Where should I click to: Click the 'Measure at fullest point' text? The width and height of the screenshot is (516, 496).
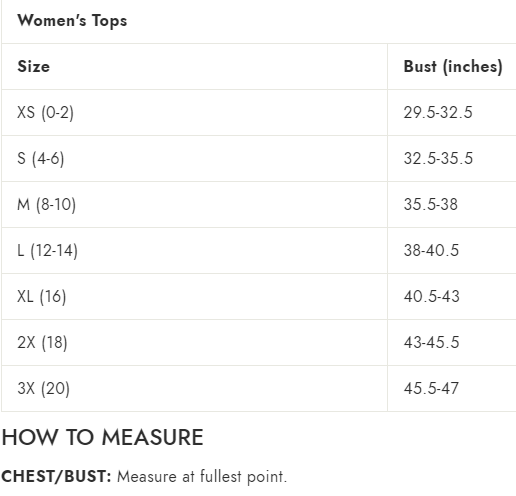click(x=202, y=476)
